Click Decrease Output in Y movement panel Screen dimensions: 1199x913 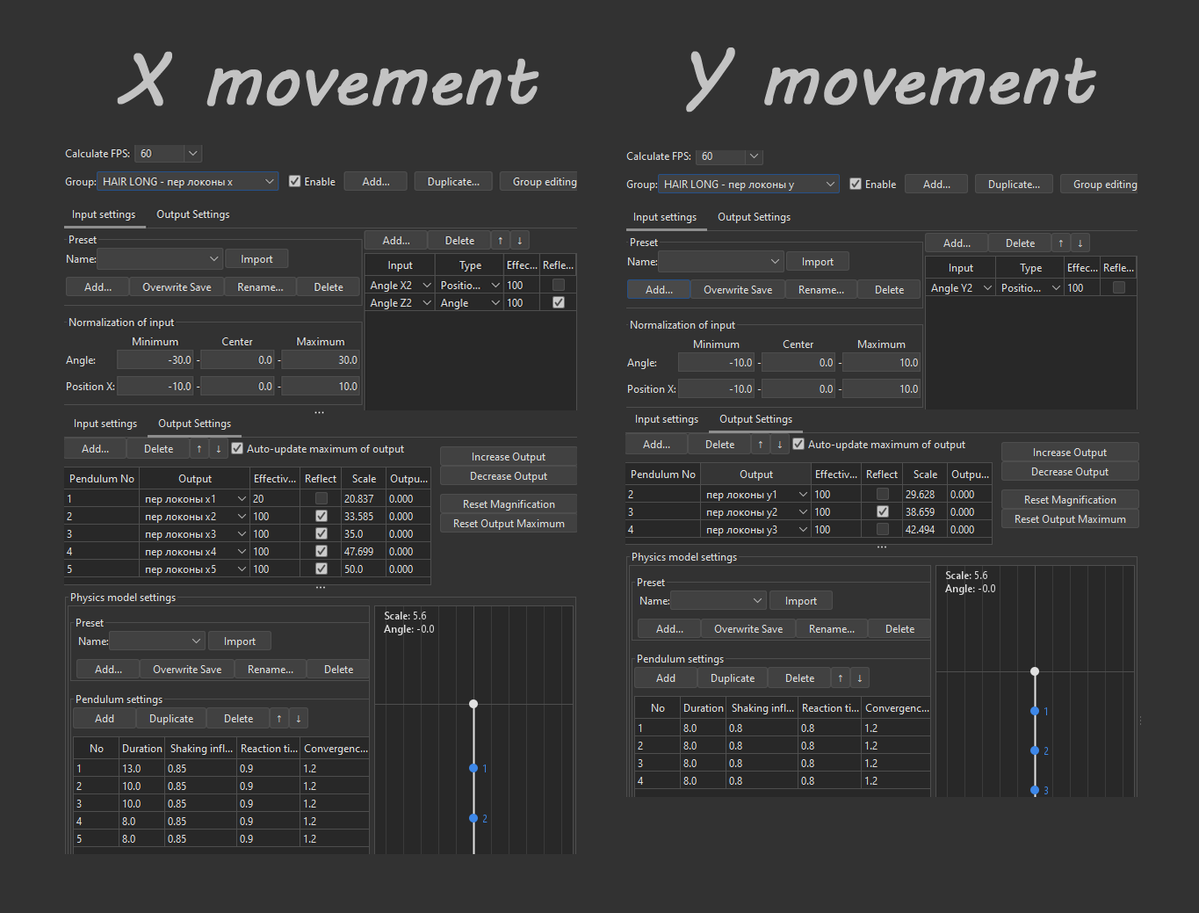(x=1070, y=472)
